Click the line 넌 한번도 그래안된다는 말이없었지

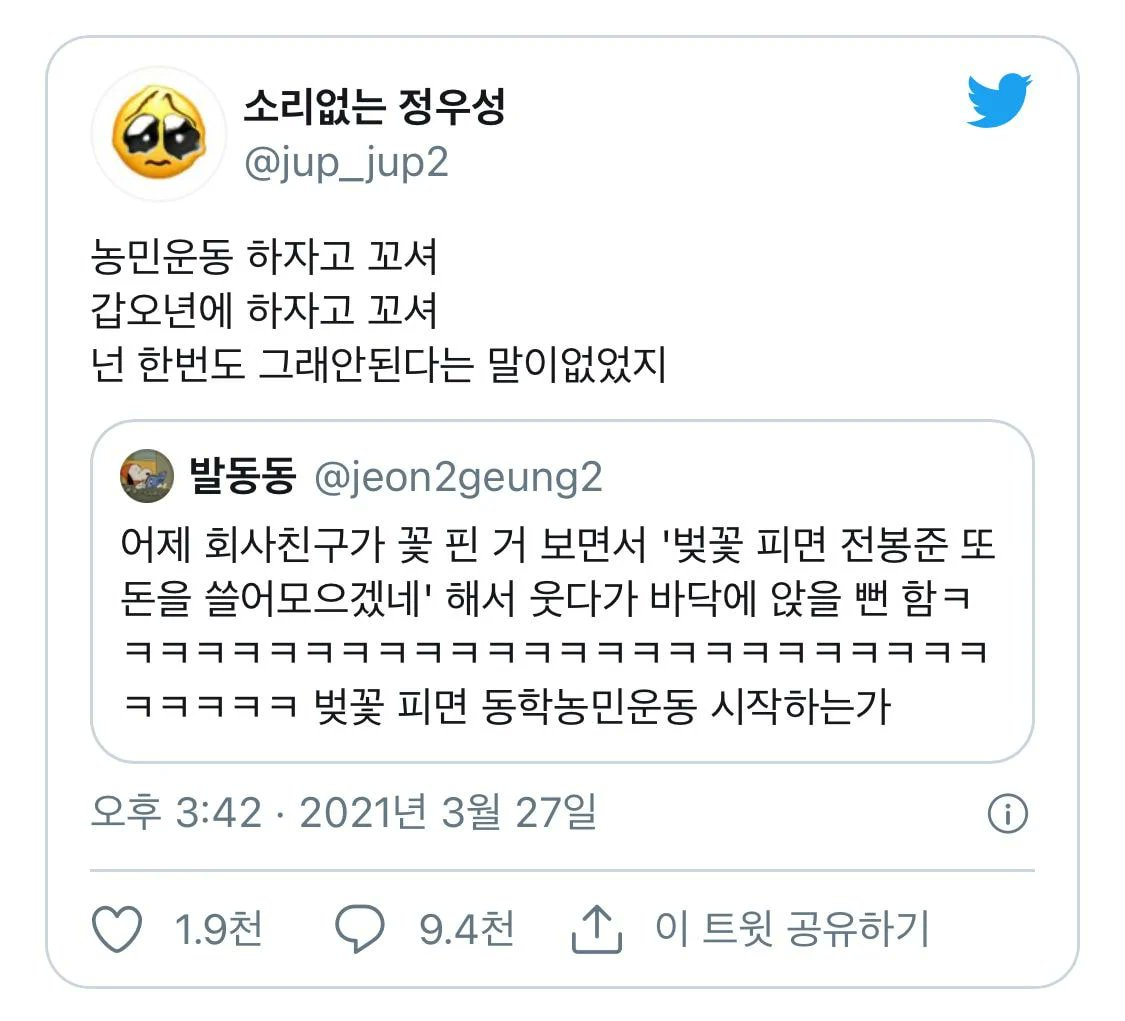tap(378, 364)
